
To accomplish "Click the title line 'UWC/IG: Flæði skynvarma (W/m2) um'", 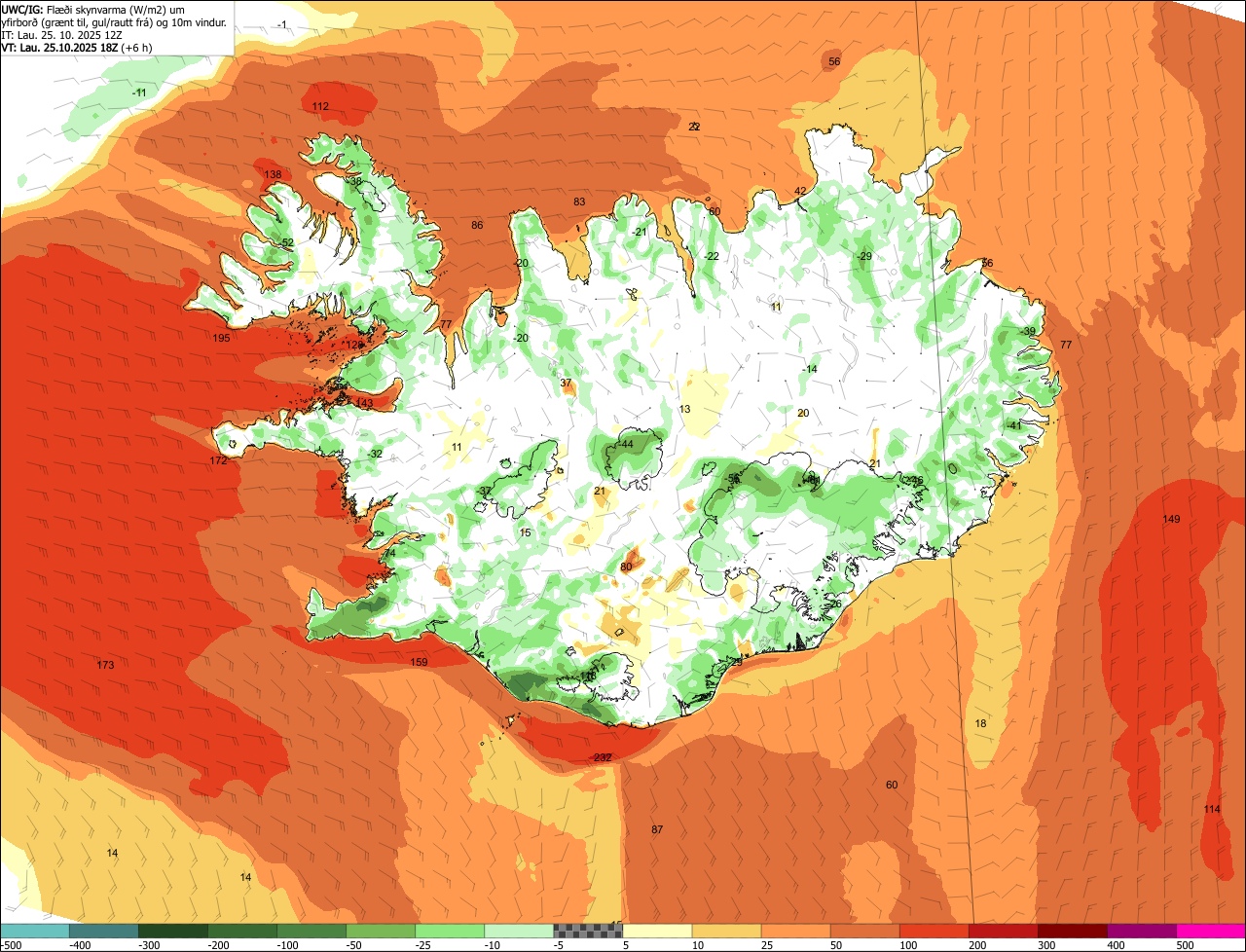I will pyautogui.click(x=93, y=9).
